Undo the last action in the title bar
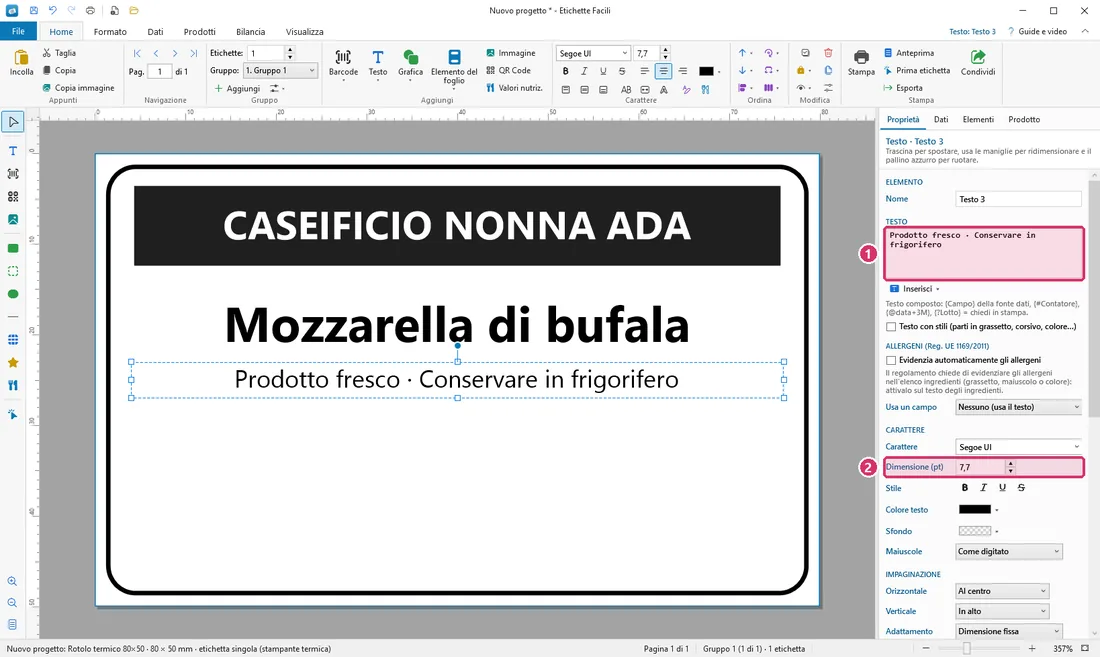The image size is (1100, 657). 53,11
